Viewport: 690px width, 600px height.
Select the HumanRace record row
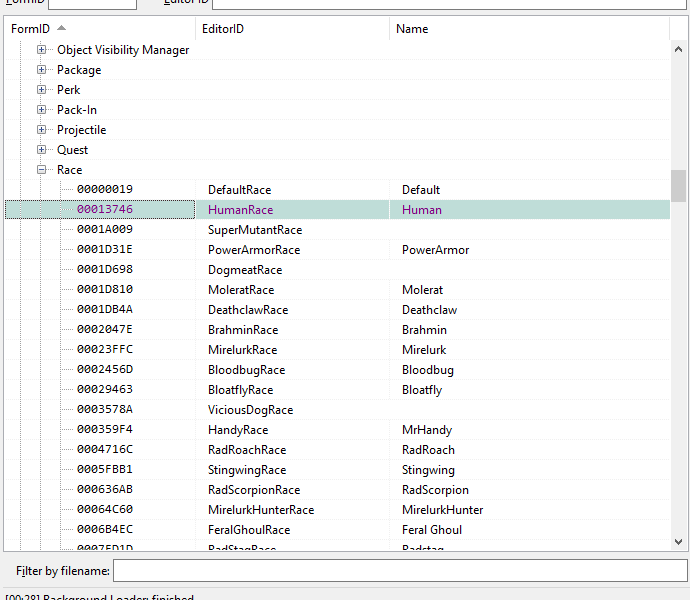pos(240,210)
